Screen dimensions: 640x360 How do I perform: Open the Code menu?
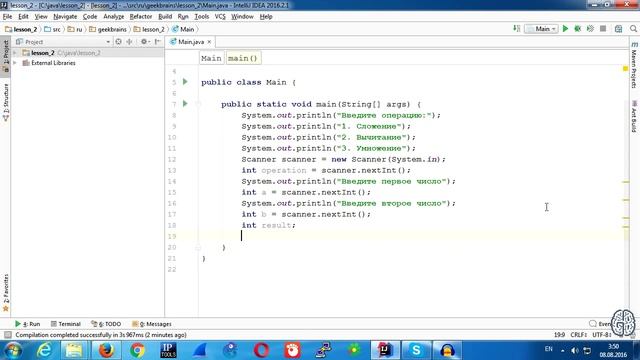coord(90,16)
